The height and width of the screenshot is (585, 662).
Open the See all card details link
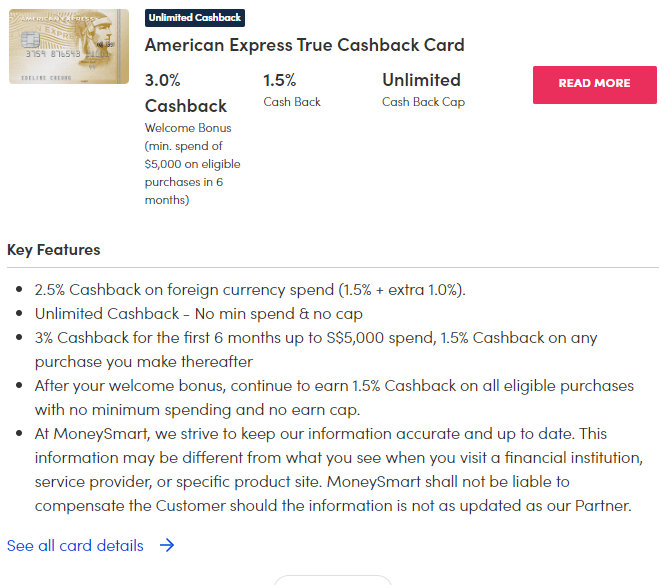[x=76, y=545]
